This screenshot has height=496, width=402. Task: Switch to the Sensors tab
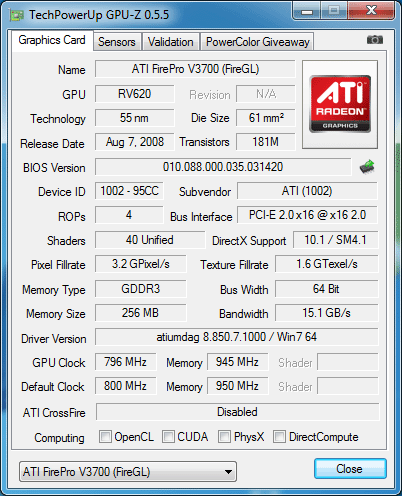coord(117,42)
